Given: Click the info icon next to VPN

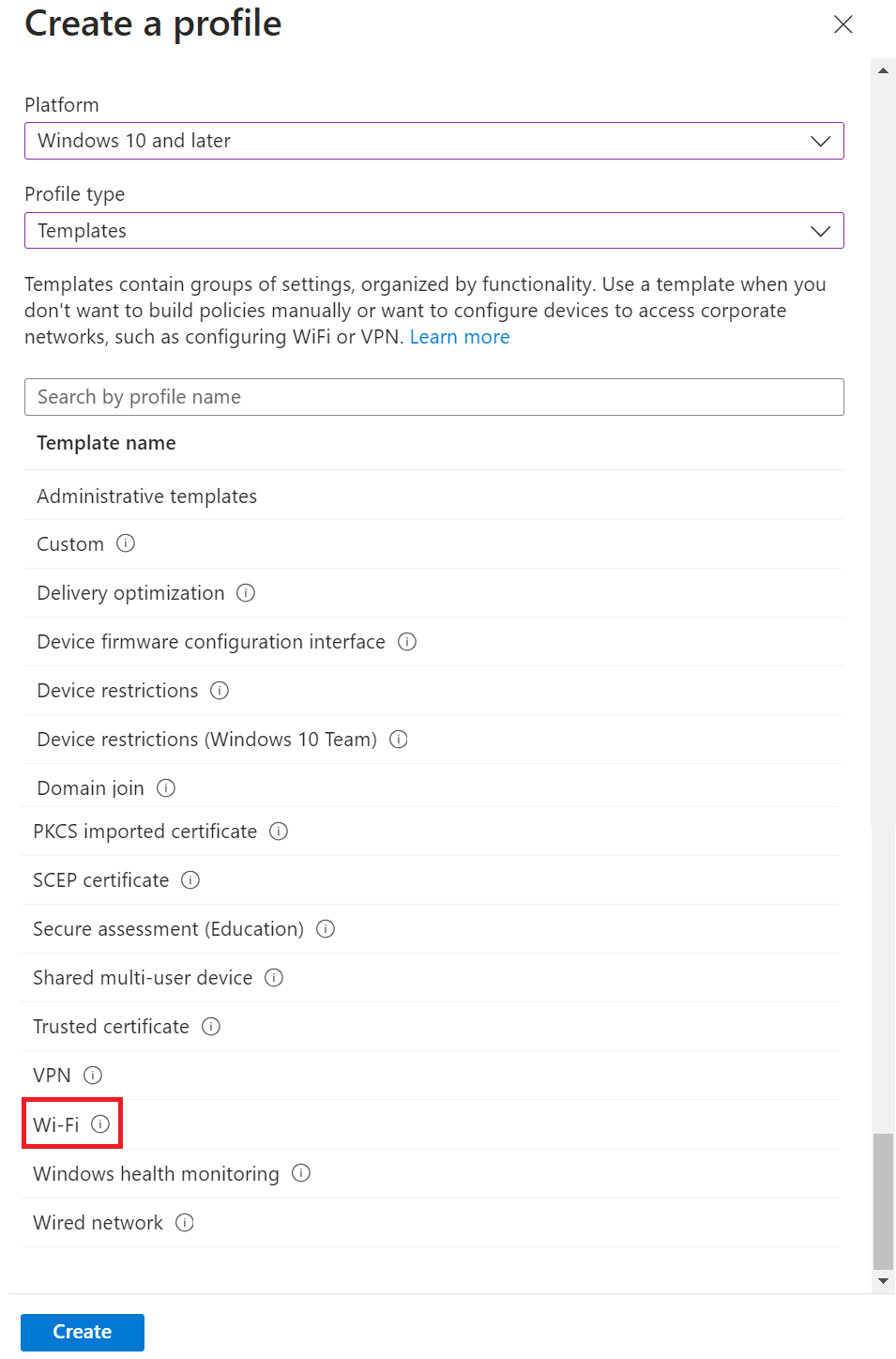Looking at the screenshot, I should [93, 1075].
